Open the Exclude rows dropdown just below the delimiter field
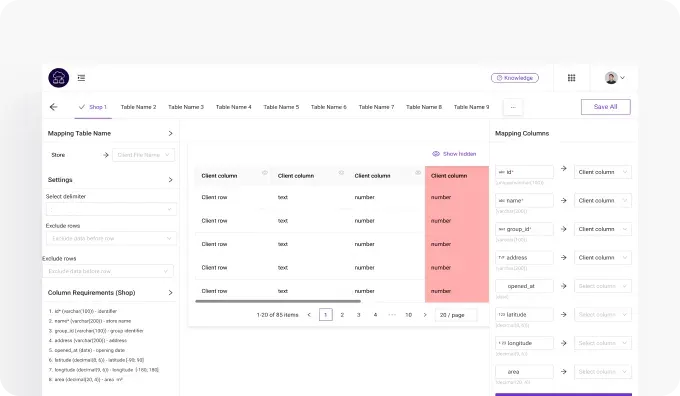The height and width of the screenshot is (396, 680). coord(111,238)
